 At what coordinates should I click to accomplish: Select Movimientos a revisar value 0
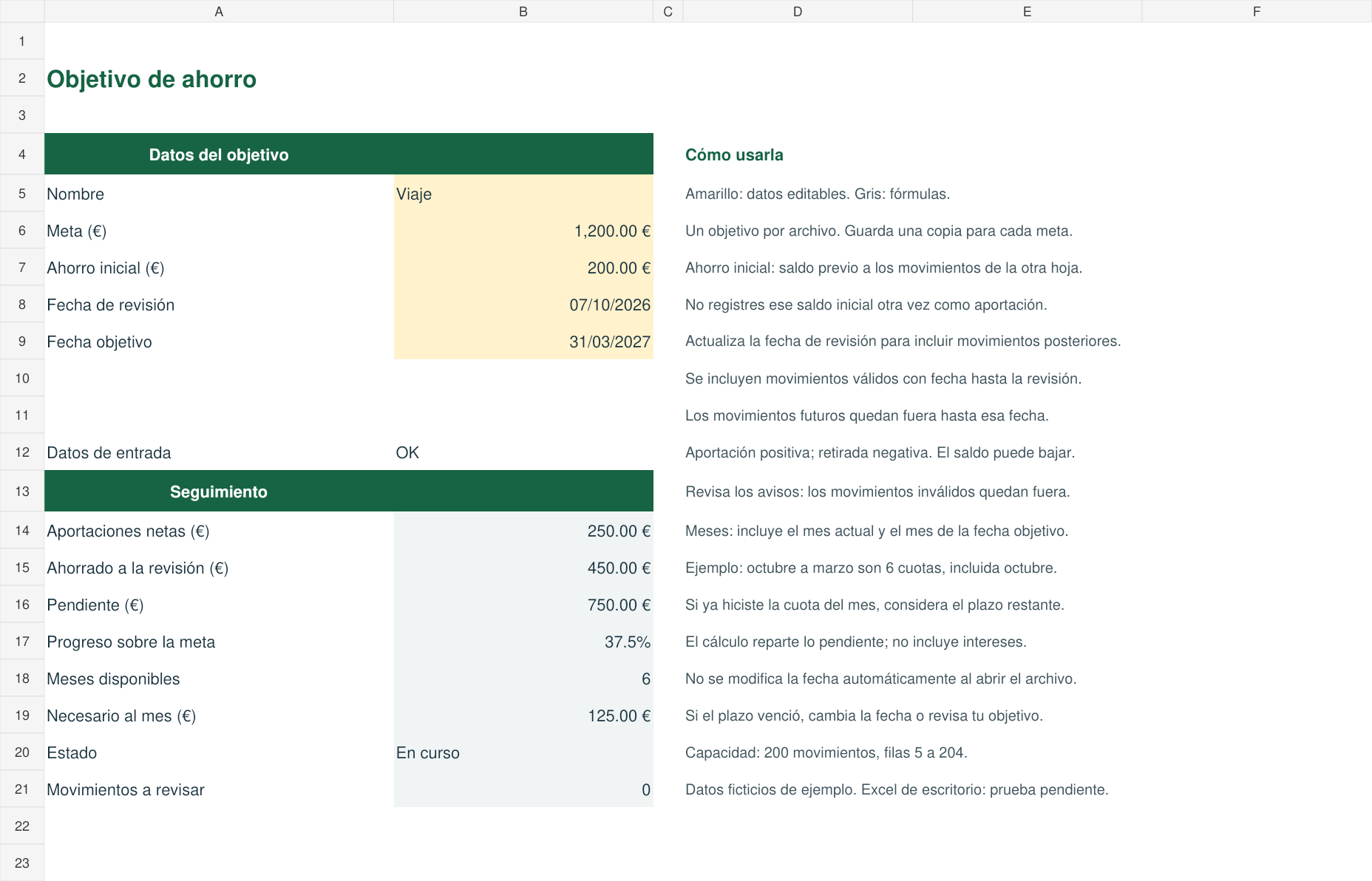(x=523, y=789)
